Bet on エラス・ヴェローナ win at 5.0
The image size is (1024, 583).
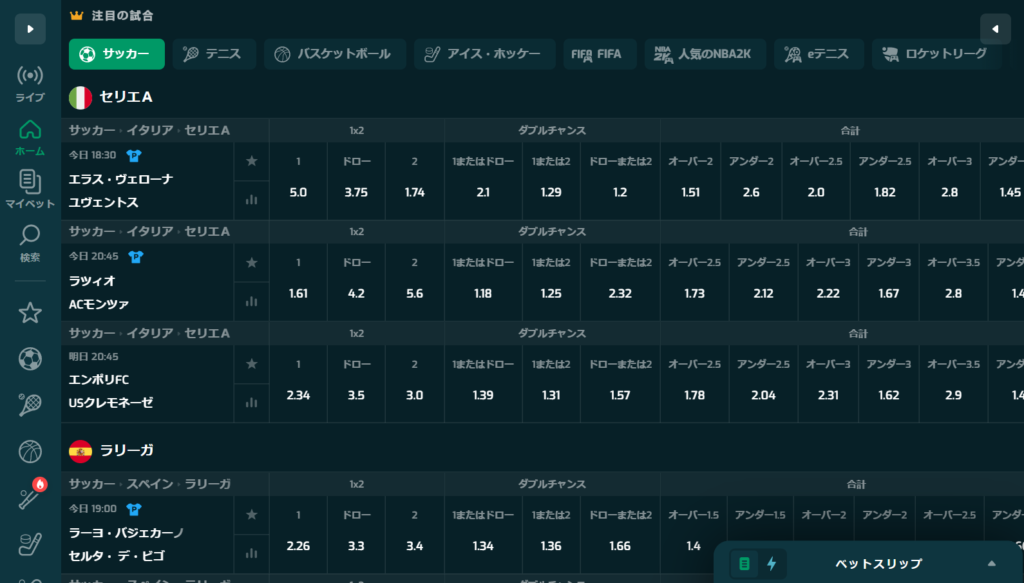pyautogui.click(x=298, y=181)
